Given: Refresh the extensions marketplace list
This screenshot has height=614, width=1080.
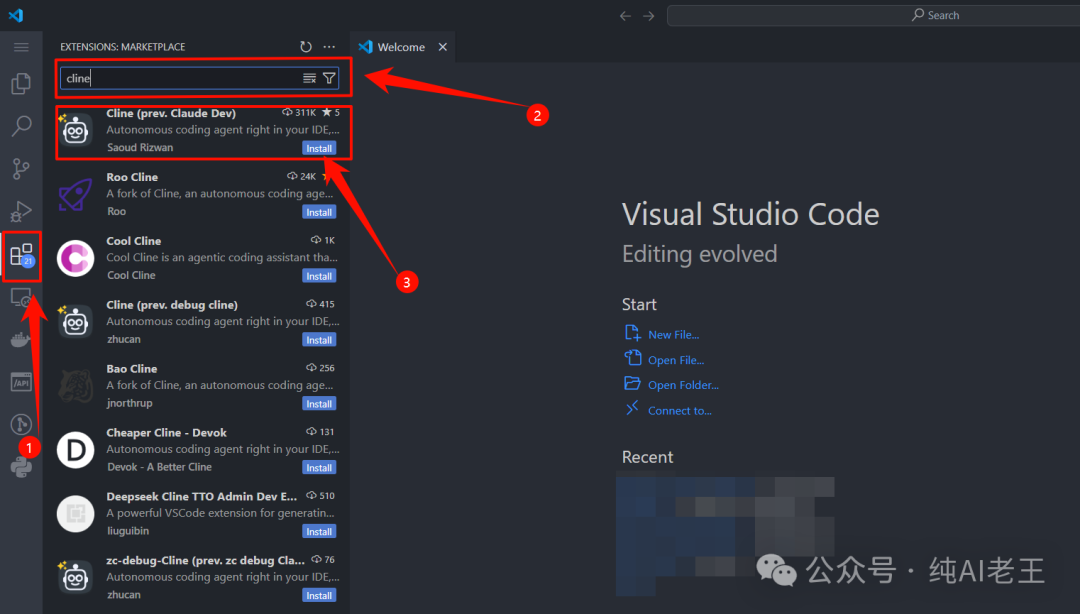Looking at the screenshot, I should pyautogui.click(x=306, y=47).
